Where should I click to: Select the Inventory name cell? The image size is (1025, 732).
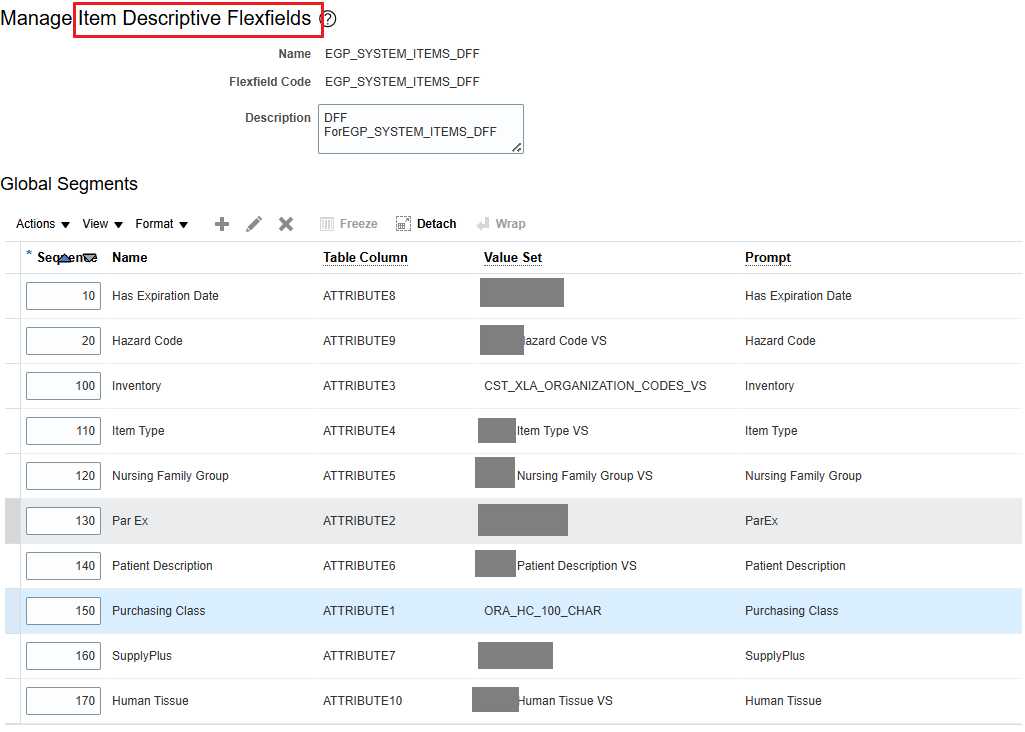[x=136, y=386]
